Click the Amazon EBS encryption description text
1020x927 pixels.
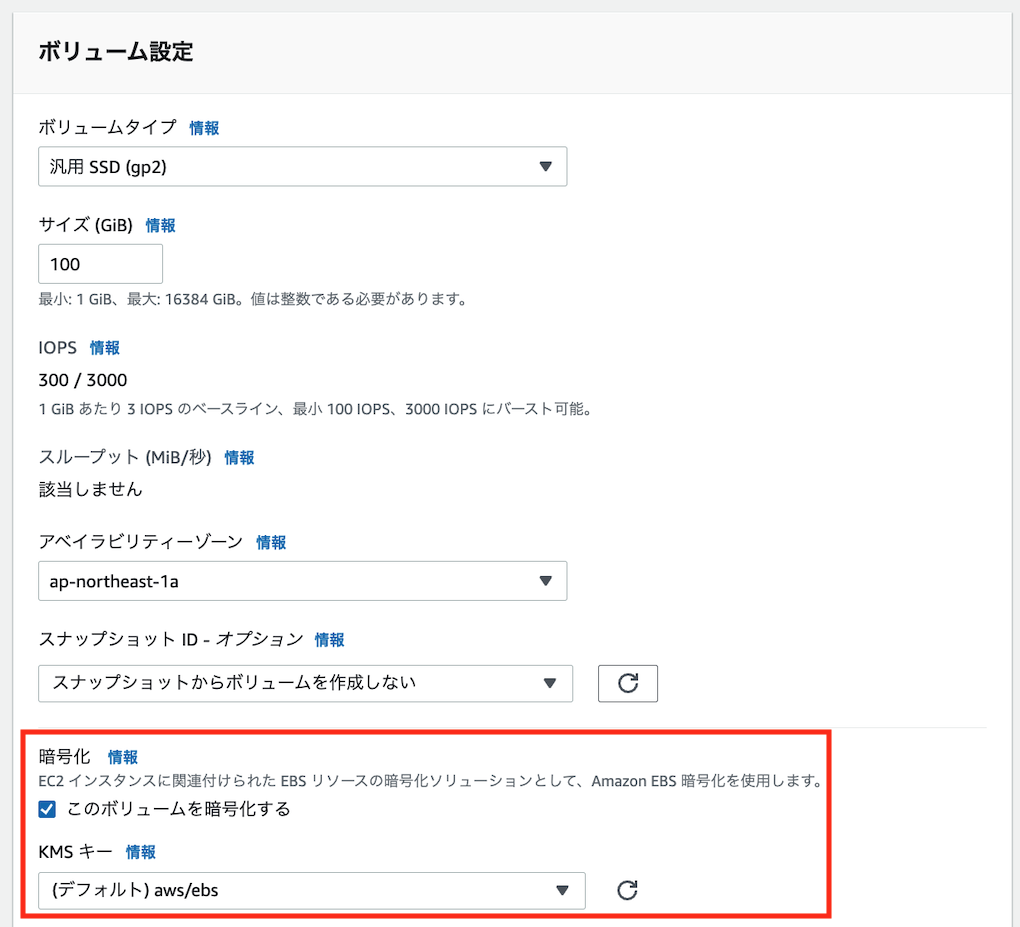pyautogui.click(x=432, y=781)
